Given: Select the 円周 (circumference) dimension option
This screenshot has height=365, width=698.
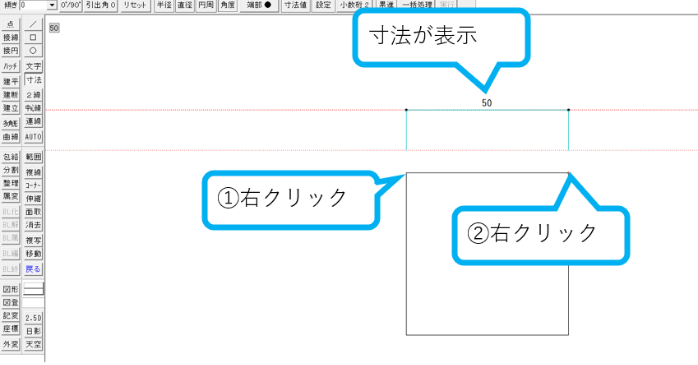Looking at the screenshot, I should pyautogui.click(x=206, y=5).
